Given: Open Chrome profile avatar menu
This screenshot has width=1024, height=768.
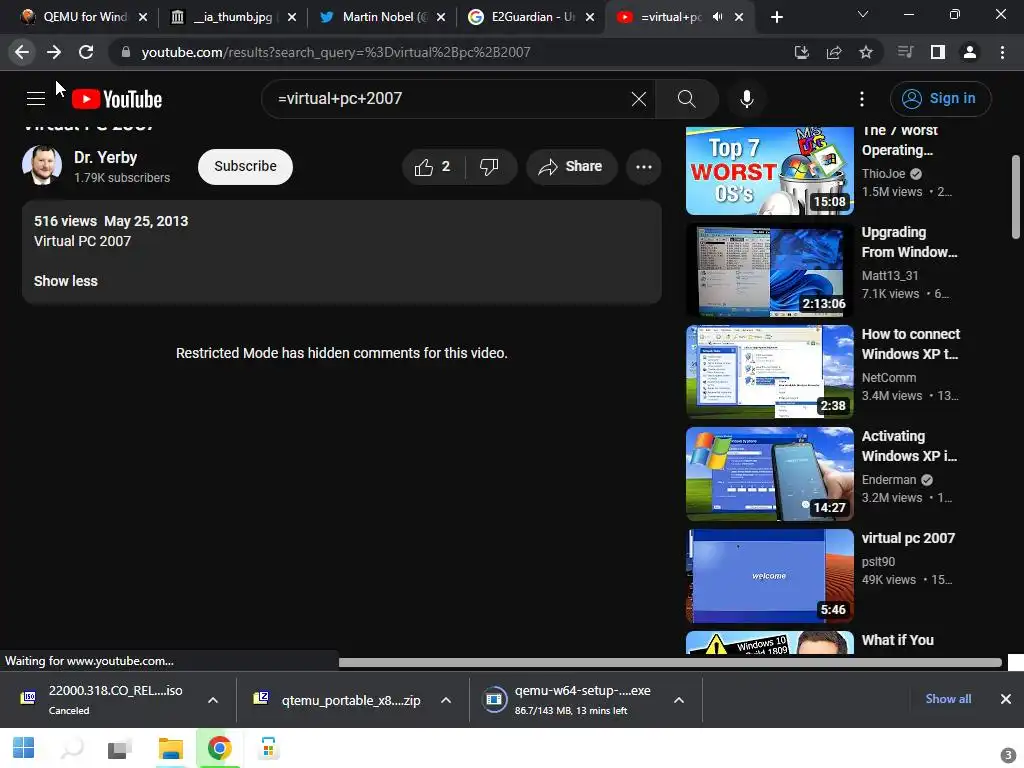Looking at the screenshot, I should tap(970, 52).
